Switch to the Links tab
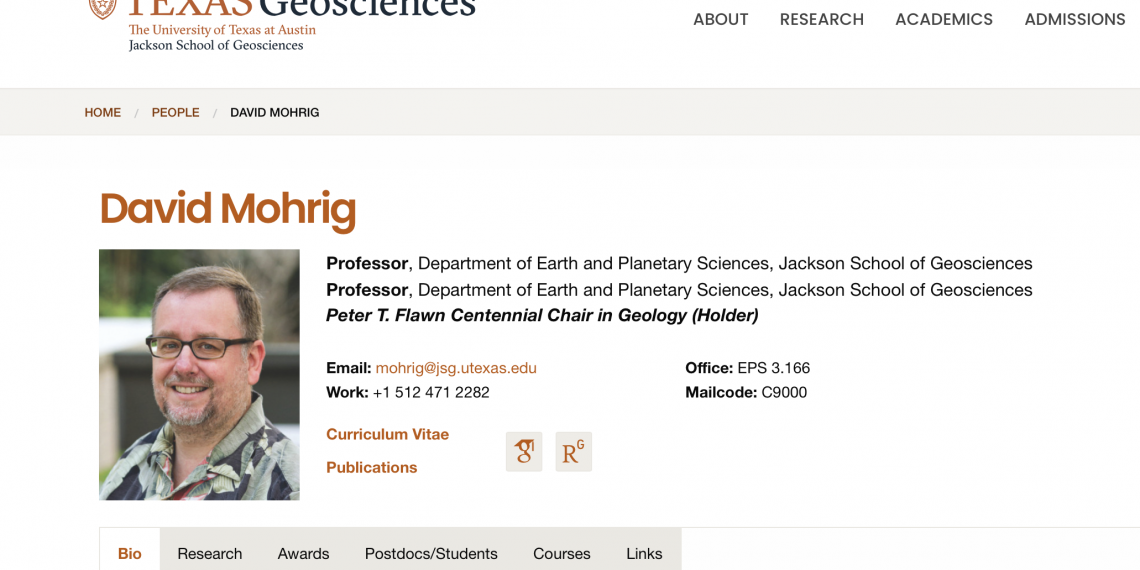1140x570 pixels. (644, 553)
